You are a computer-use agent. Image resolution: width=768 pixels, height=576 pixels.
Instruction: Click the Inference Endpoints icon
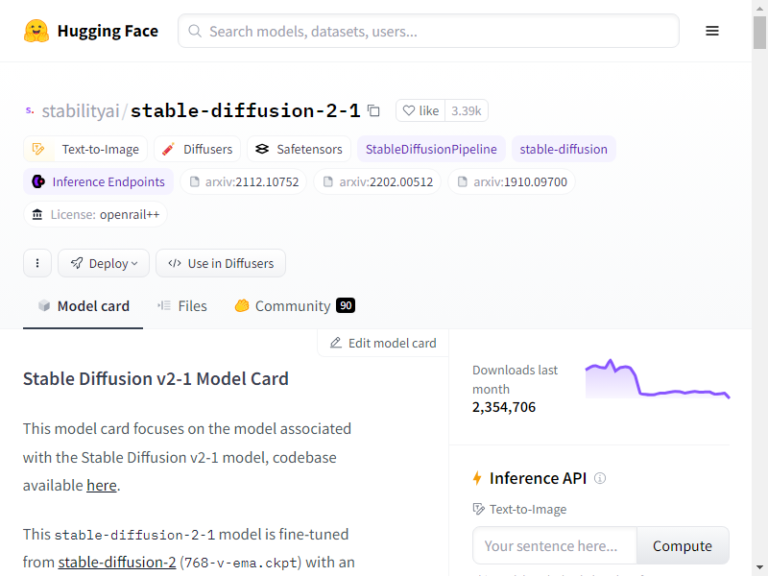click(38, 182)
